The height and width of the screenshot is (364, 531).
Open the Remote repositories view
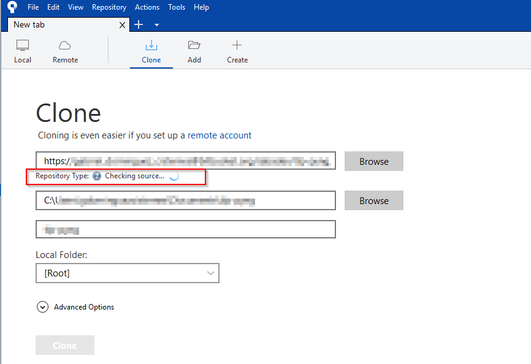[x=65, y=51]
